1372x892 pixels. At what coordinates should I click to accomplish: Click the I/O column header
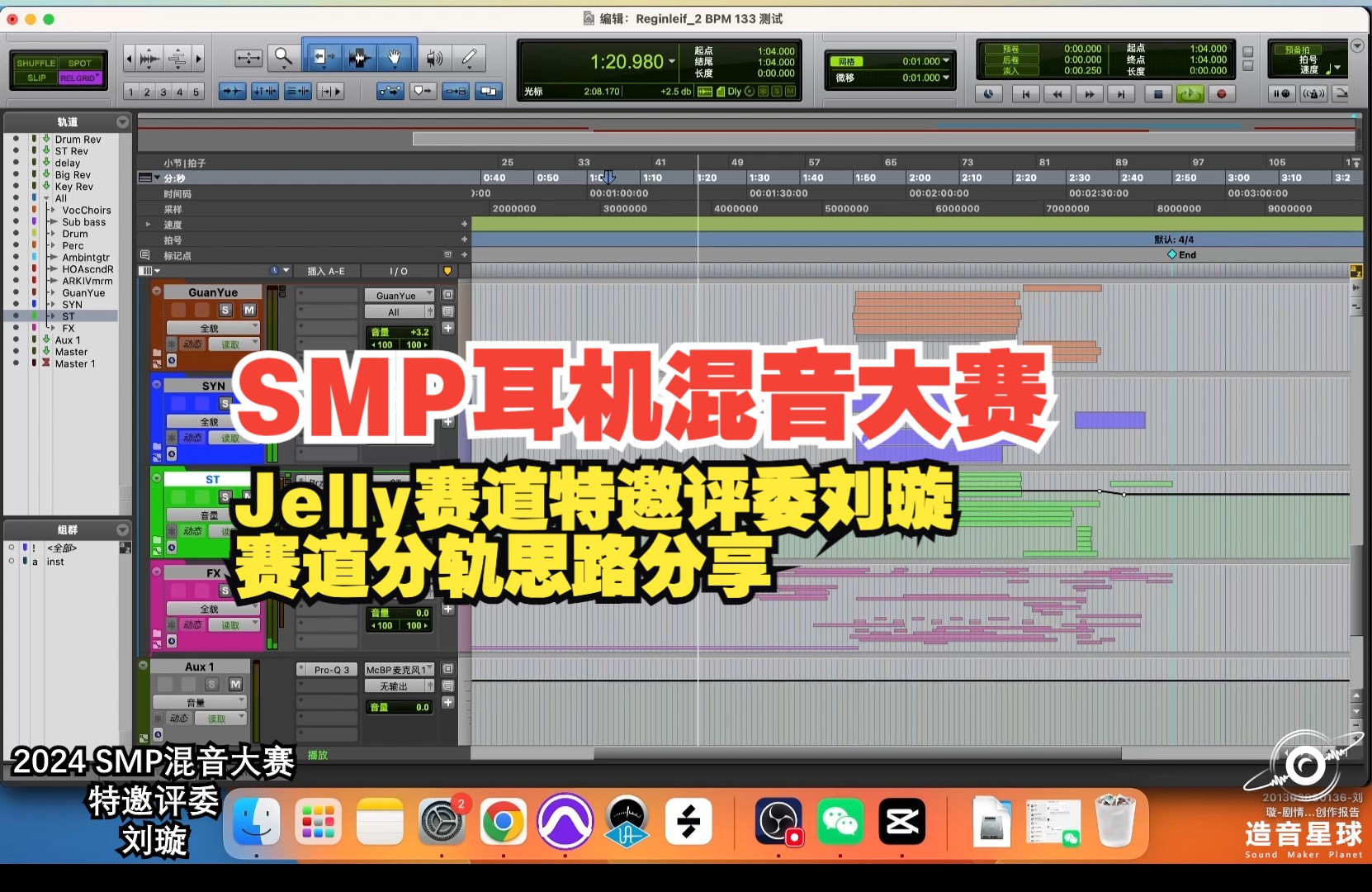[x=399, y=271]
